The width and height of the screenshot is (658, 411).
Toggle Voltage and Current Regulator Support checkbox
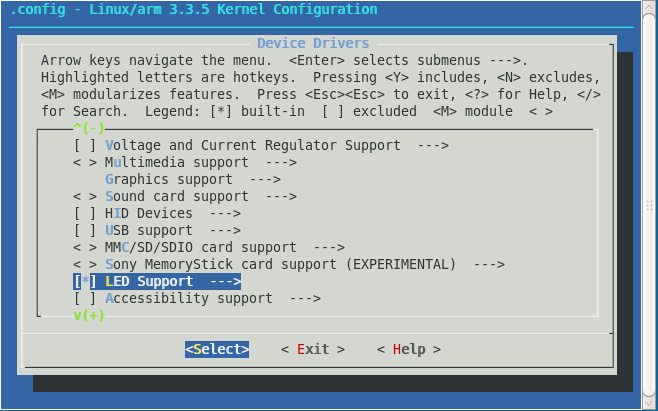pyautogui.click(x=85, y=146)
